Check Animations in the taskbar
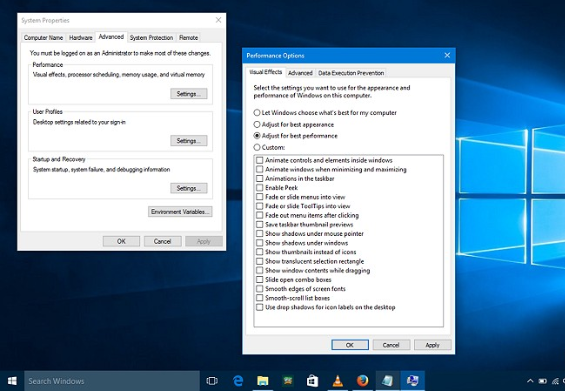The width and height of the screenshot is (565, 391). pyautogui.click(x=259, y=178)
